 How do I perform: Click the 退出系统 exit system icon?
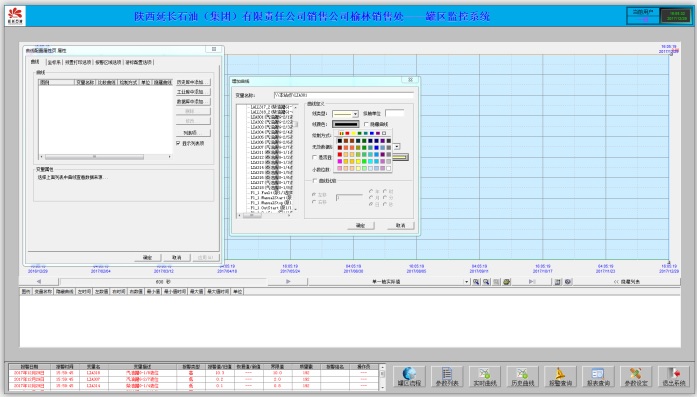click(x=674, y=377)
